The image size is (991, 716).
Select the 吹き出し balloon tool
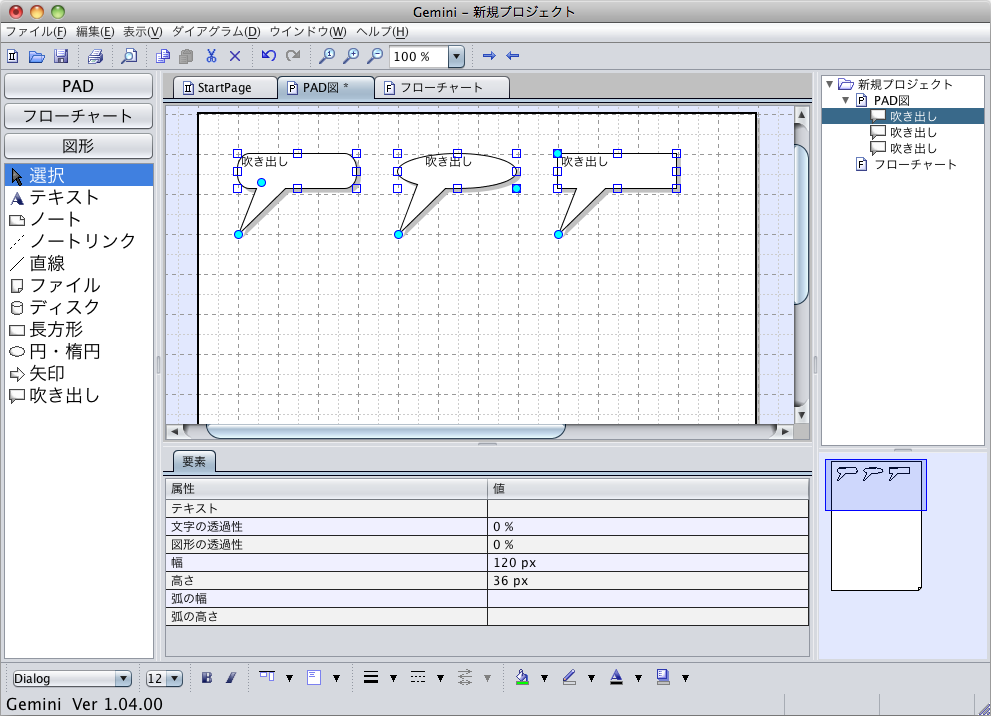[x=79, y=396]
